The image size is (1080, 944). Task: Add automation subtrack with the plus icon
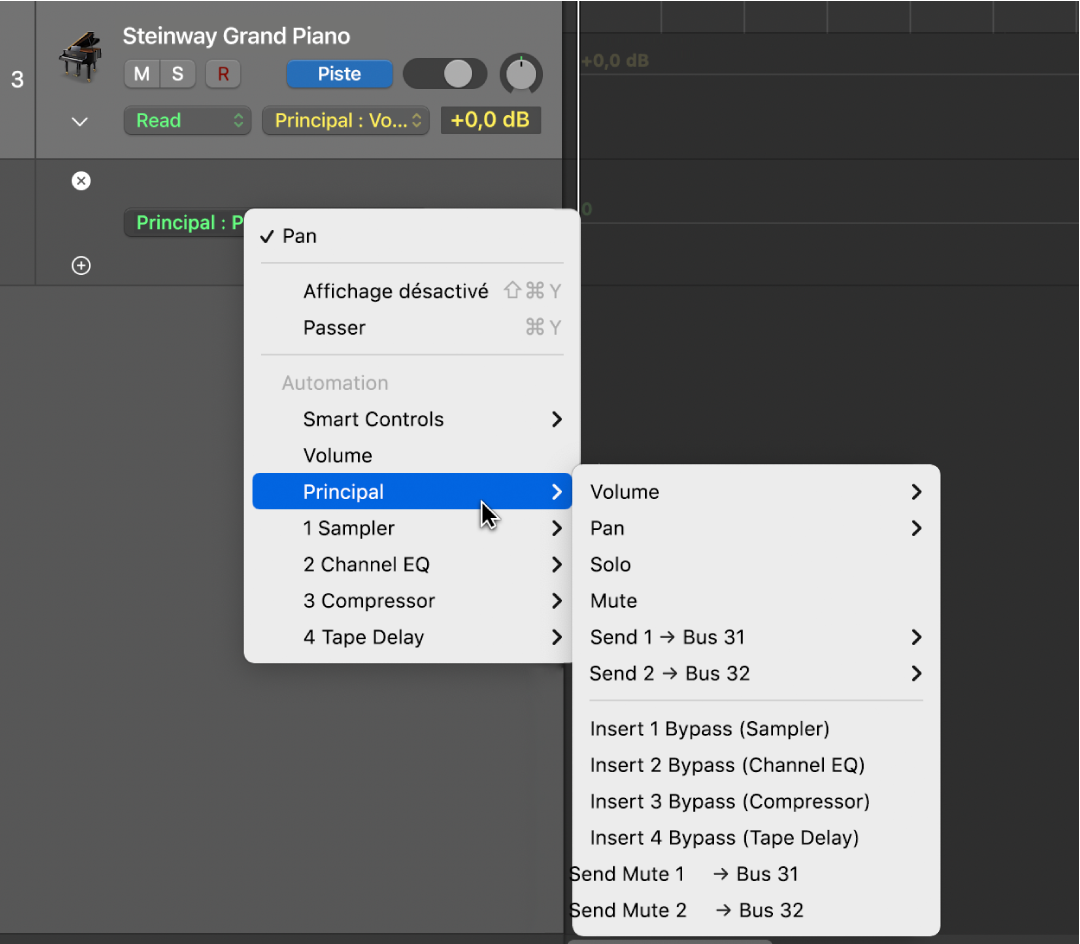[x=81, y=265]
